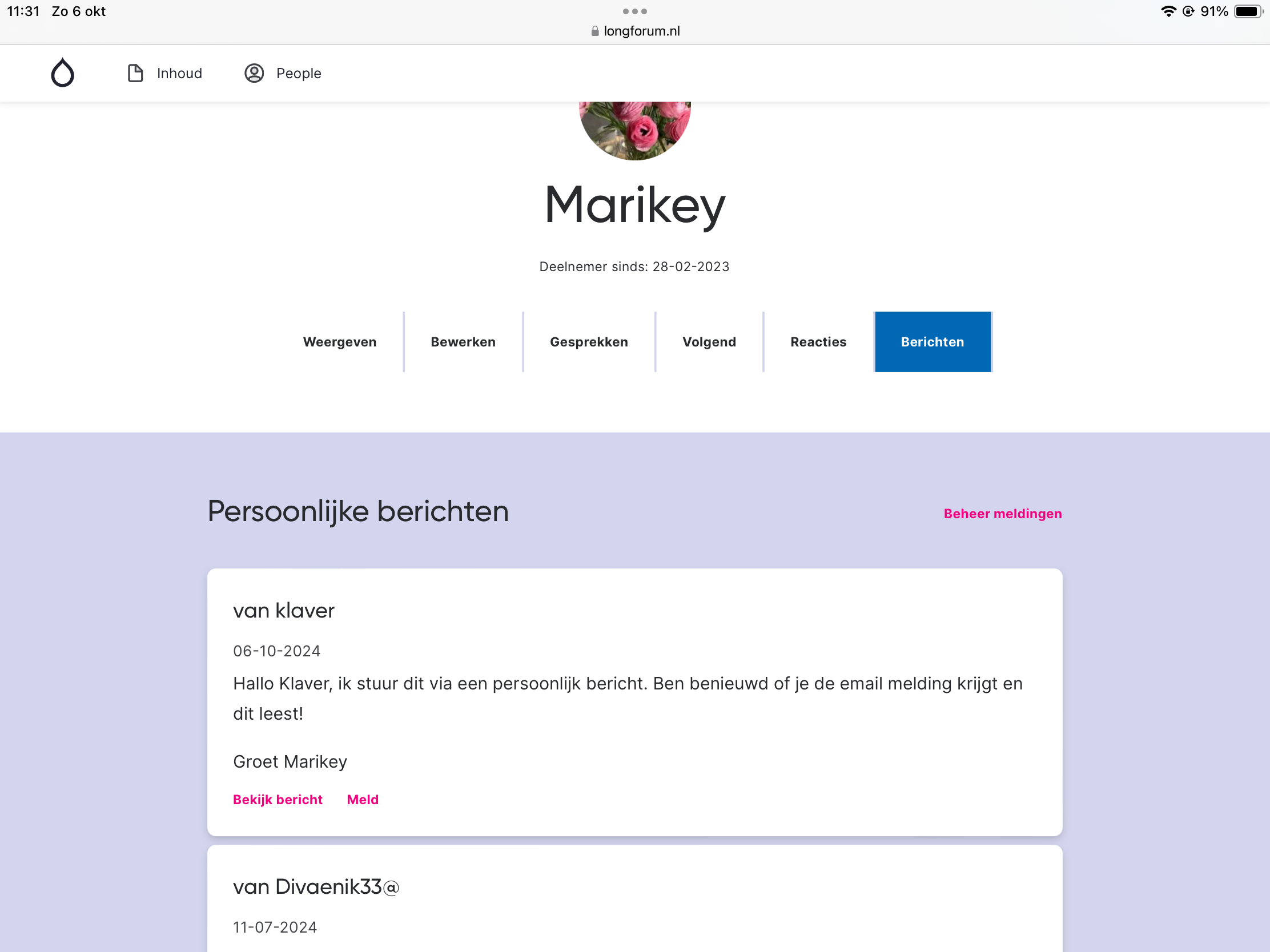This screenshot has height=952, width=1270.
Task: Open the Gesprekken tab
Action: [589, 342]
